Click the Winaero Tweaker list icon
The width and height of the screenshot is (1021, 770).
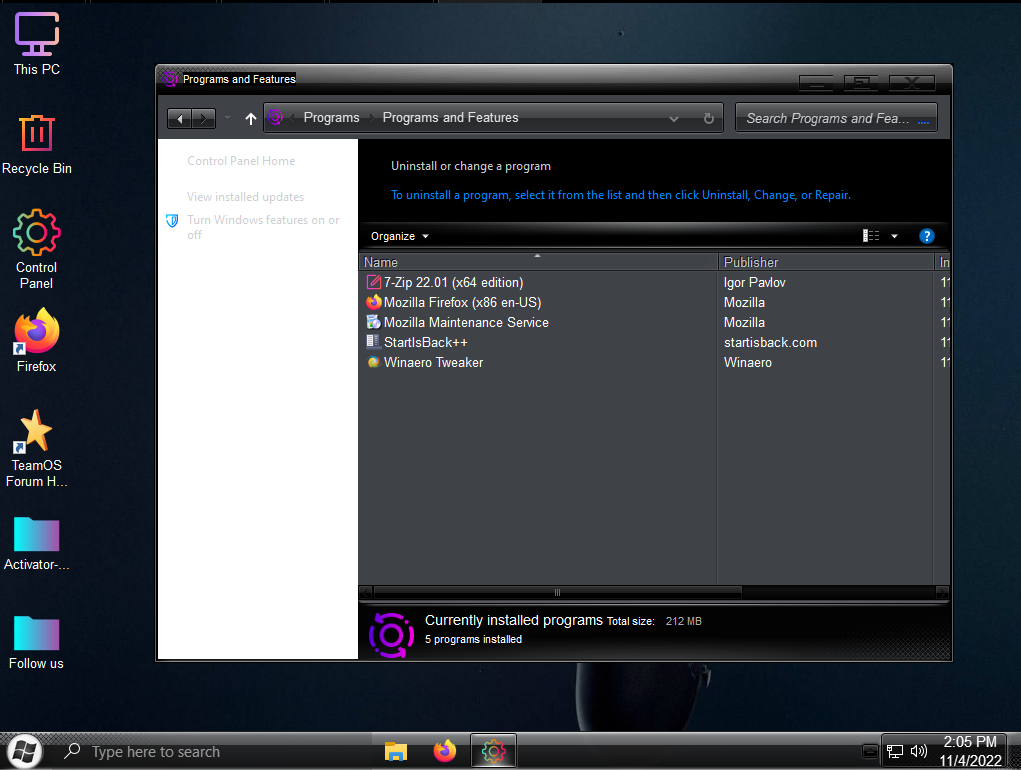point(373,362)
